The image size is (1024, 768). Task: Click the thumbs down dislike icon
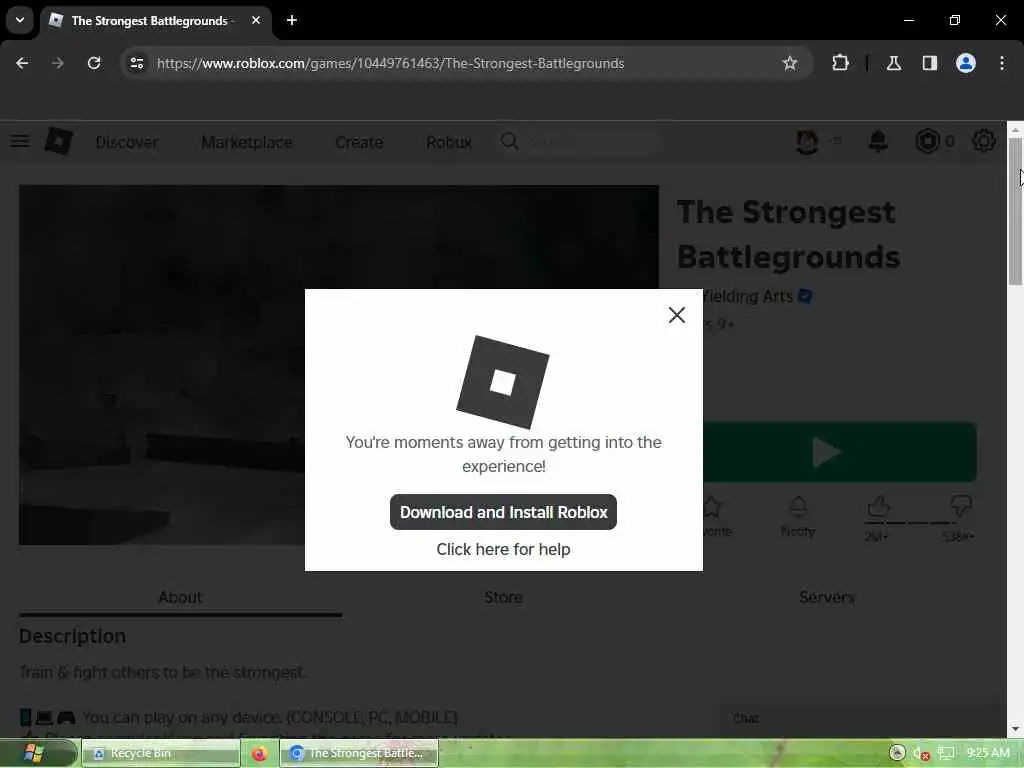pyautogui.click(x=961, y=507)
